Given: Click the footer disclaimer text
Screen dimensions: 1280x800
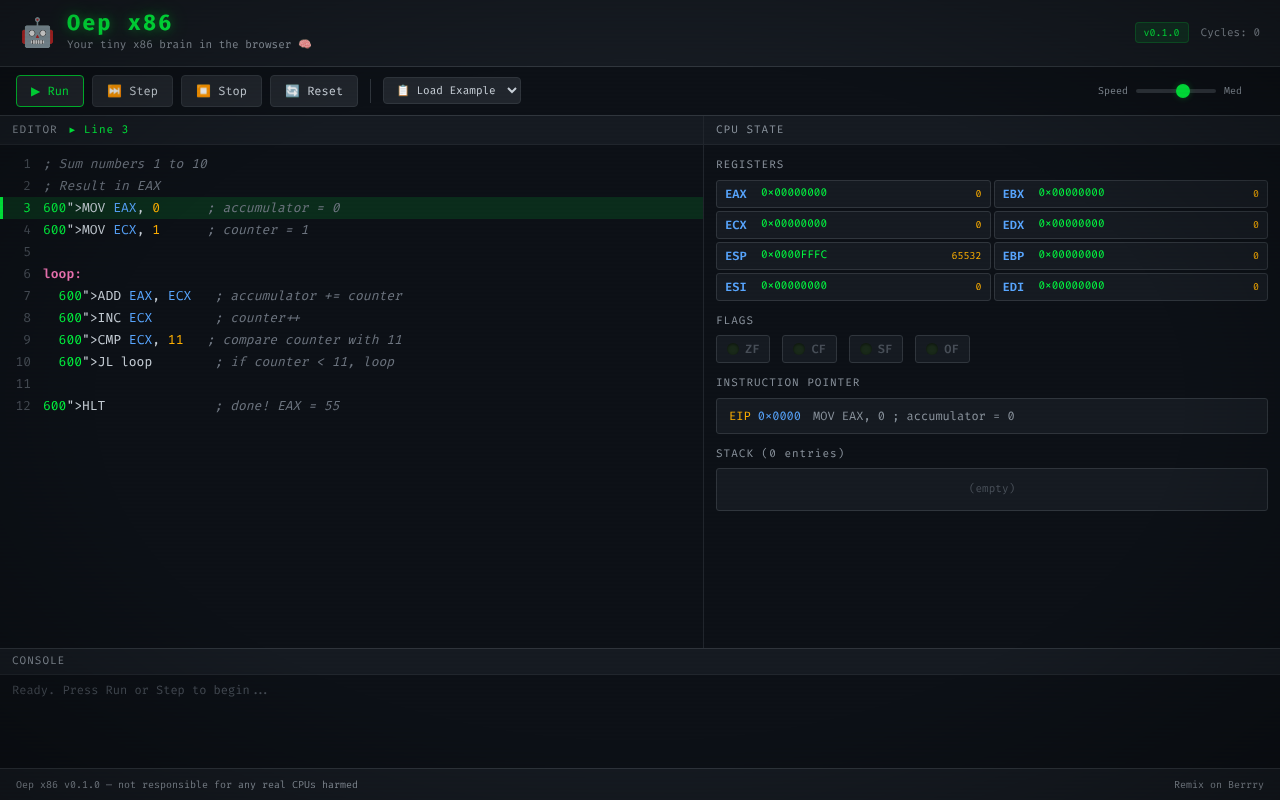Looking at the screenshot, I should coord(187,785).
